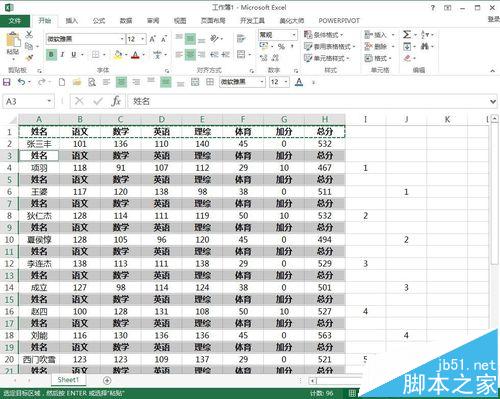Image resolution: width=500 pixels, height=399 pixels.
Task: Click the Format Painter brush icon
Action: (x=29, y=57)
